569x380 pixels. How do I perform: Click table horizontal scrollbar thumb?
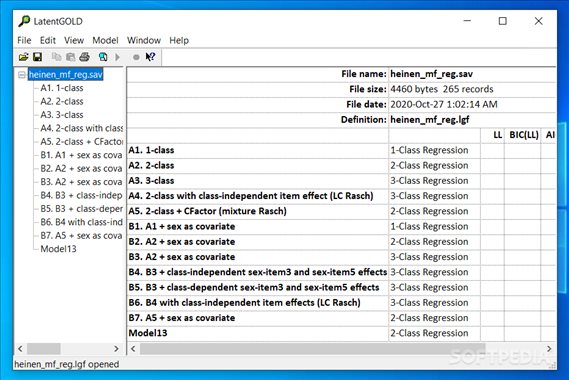tap(312, 349)
